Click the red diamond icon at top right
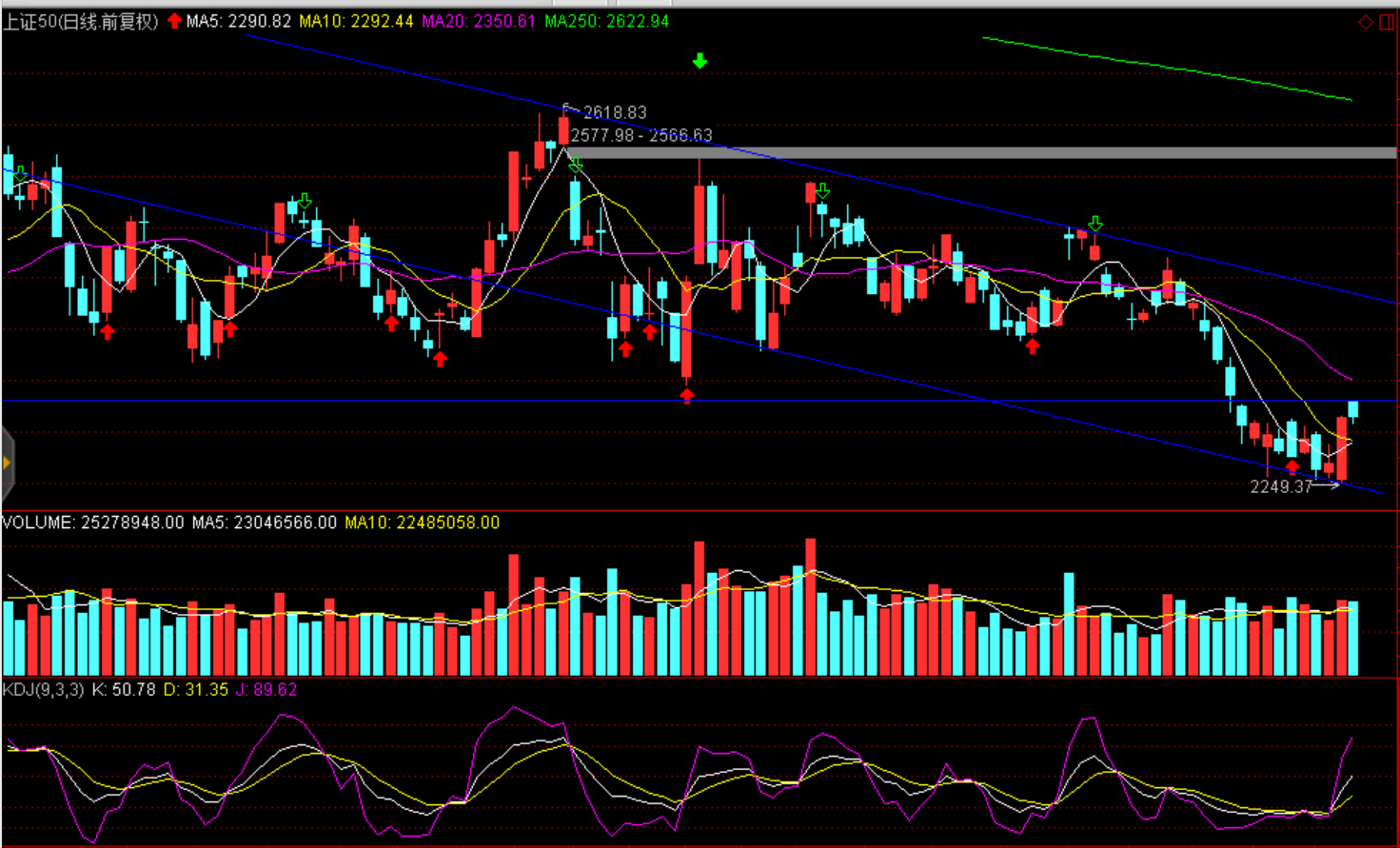Viewport: 1400px width, 848px height. (x=1365, y=22)
